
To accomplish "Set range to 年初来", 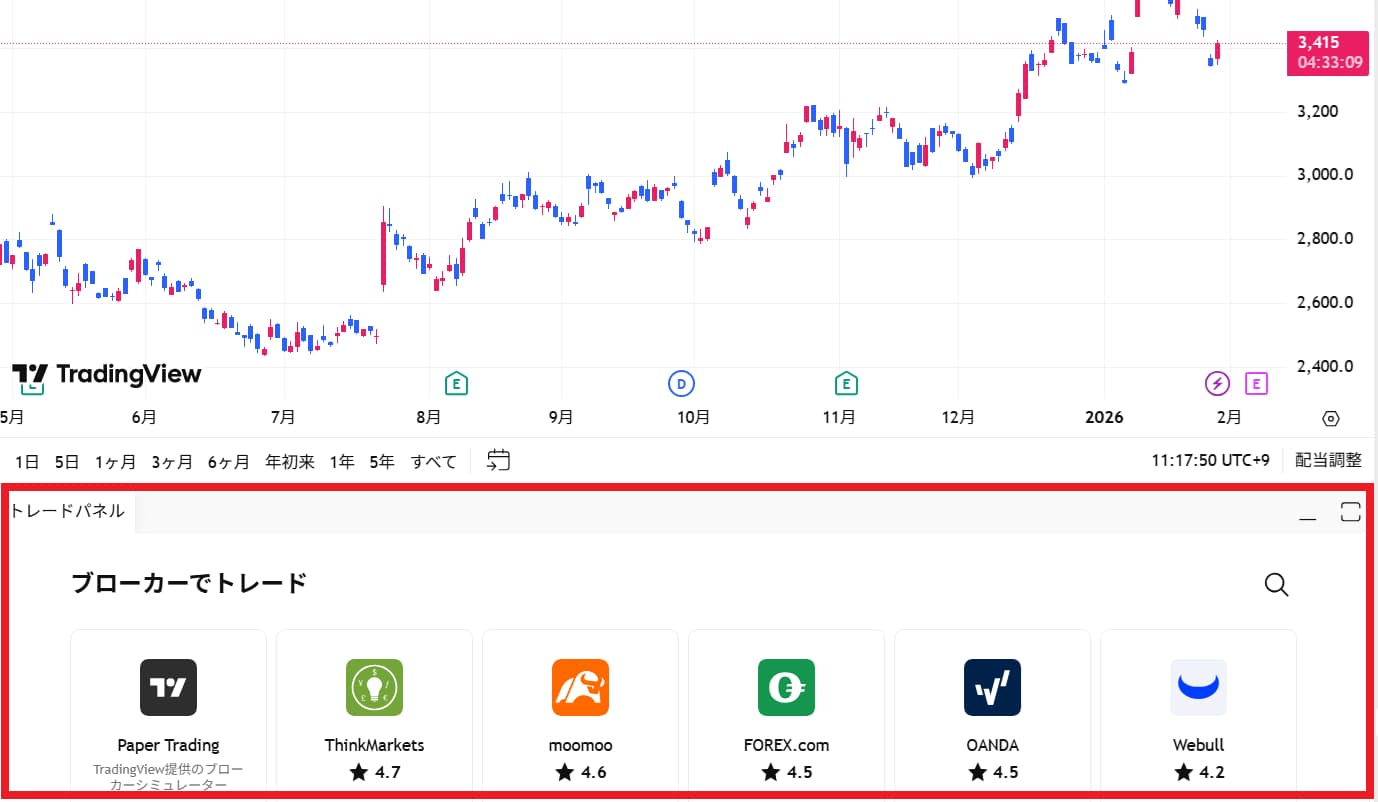I will point(289,461).
